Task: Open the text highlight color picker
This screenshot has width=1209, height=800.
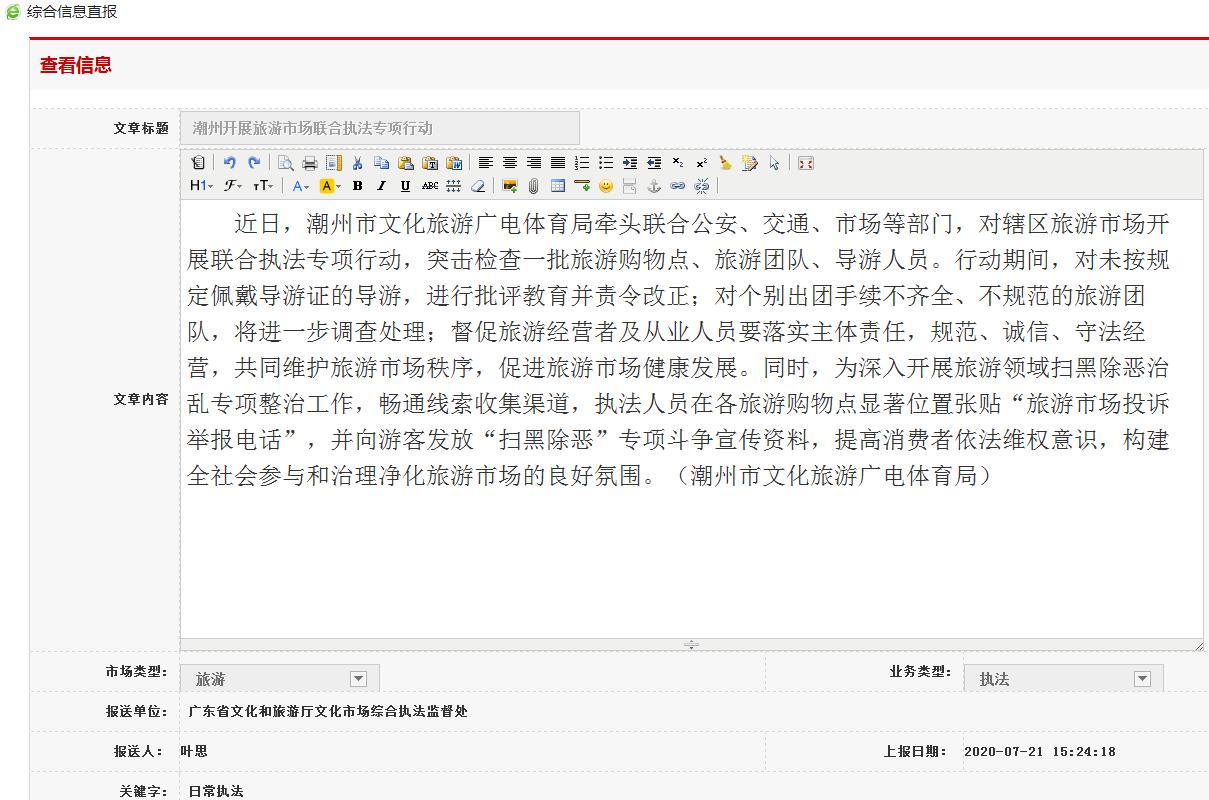Action: 330,186
